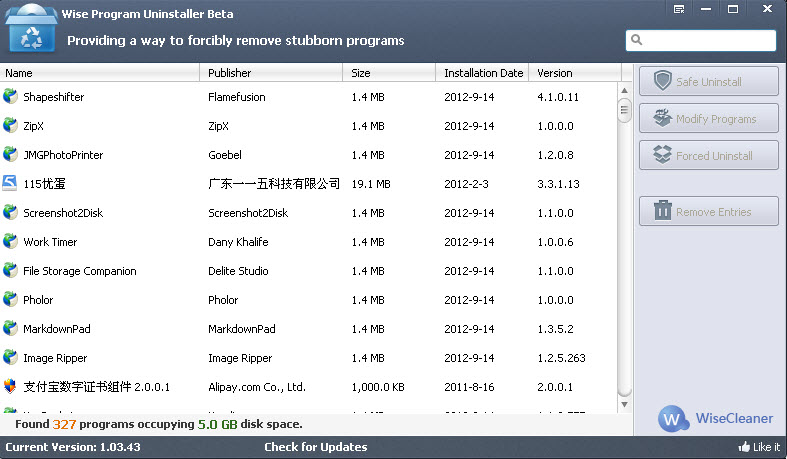
Task: Focus the search input field
Action: pos(701,40)
